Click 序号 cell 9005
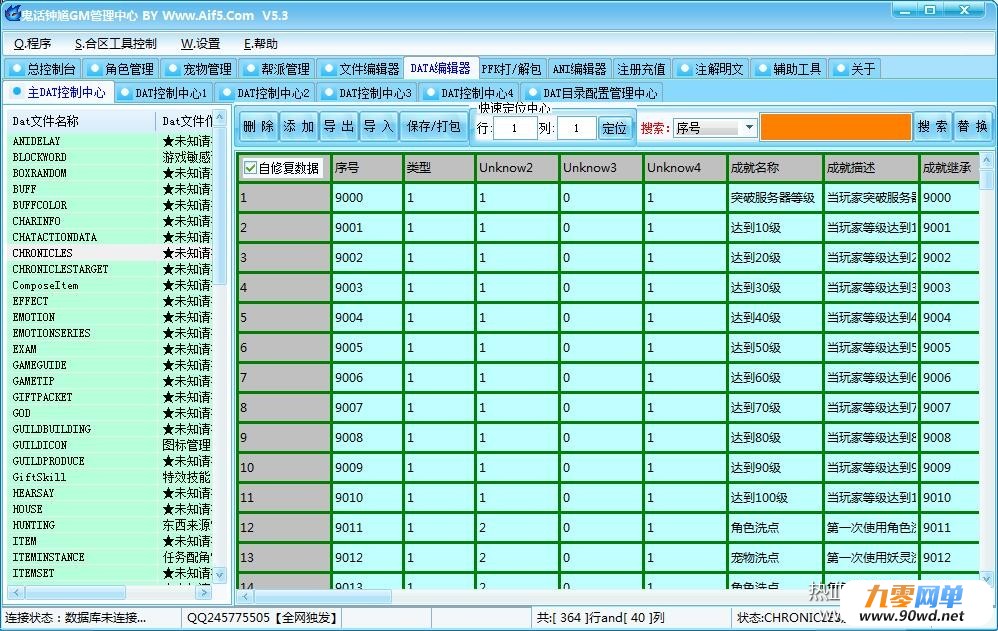This screenshot has width=998, height=631. pyautogui.click(x=367, y=348)
